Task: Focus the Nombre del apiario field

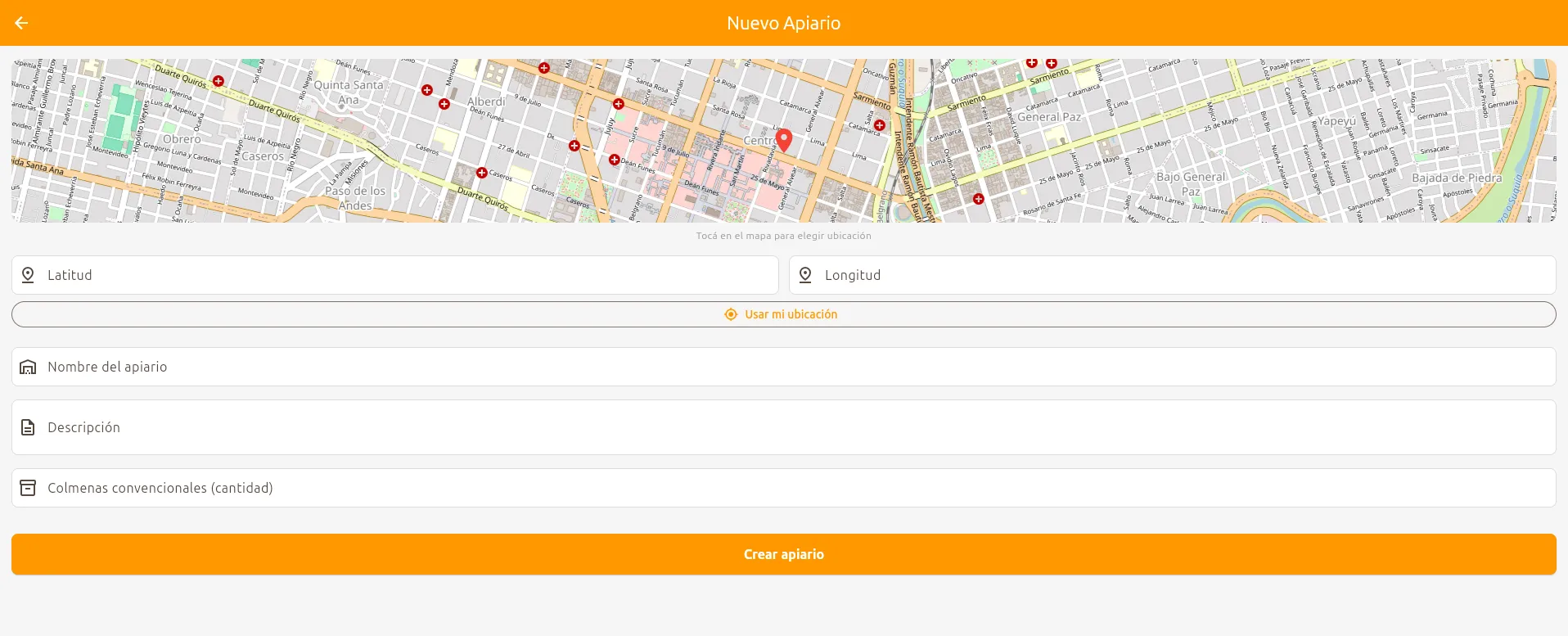Action: (784, 367)
